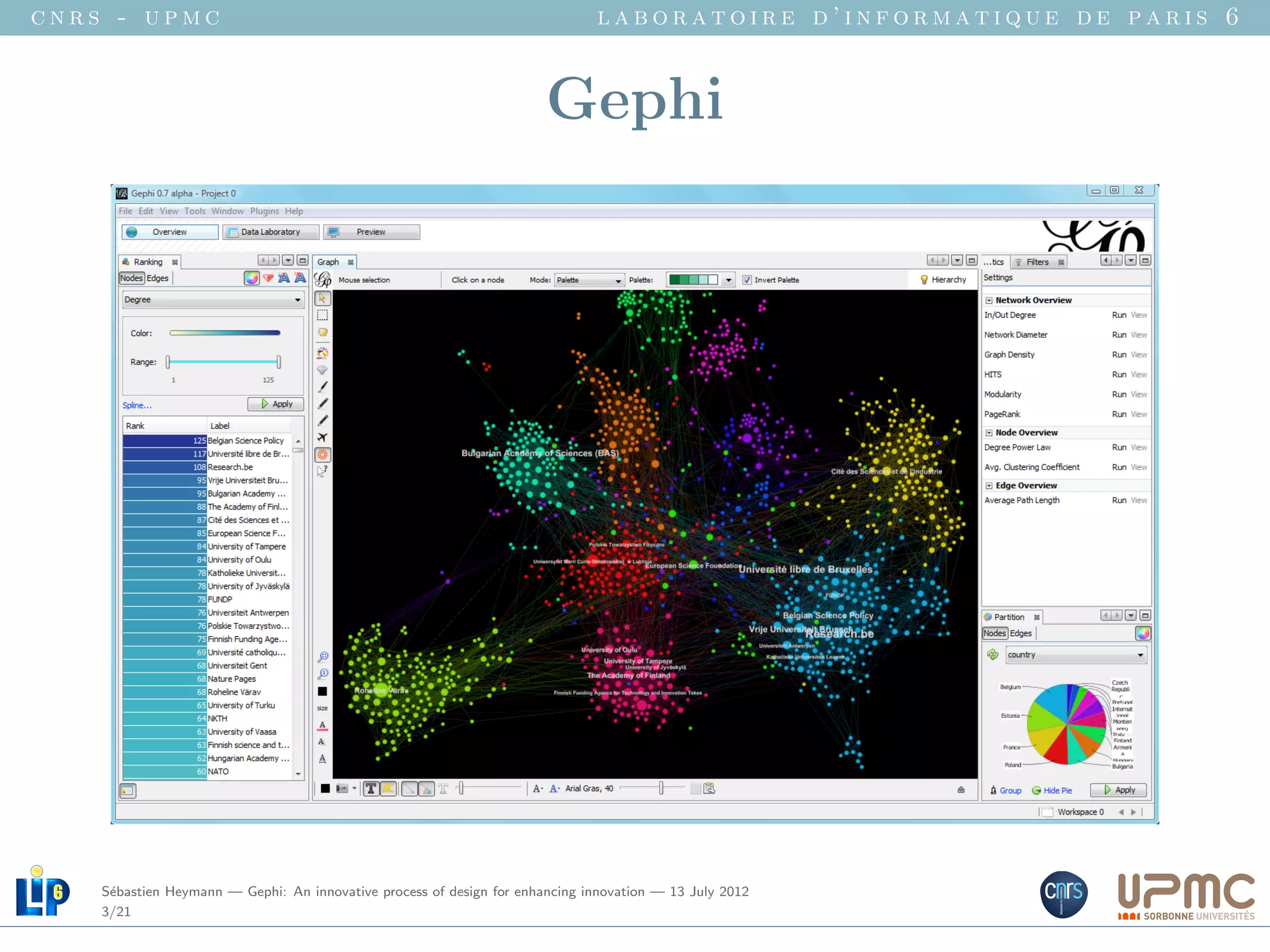Screen dimensions: 1270x952
Task: Select the direct selection arrow tool
Action: [x=322, y=299]
